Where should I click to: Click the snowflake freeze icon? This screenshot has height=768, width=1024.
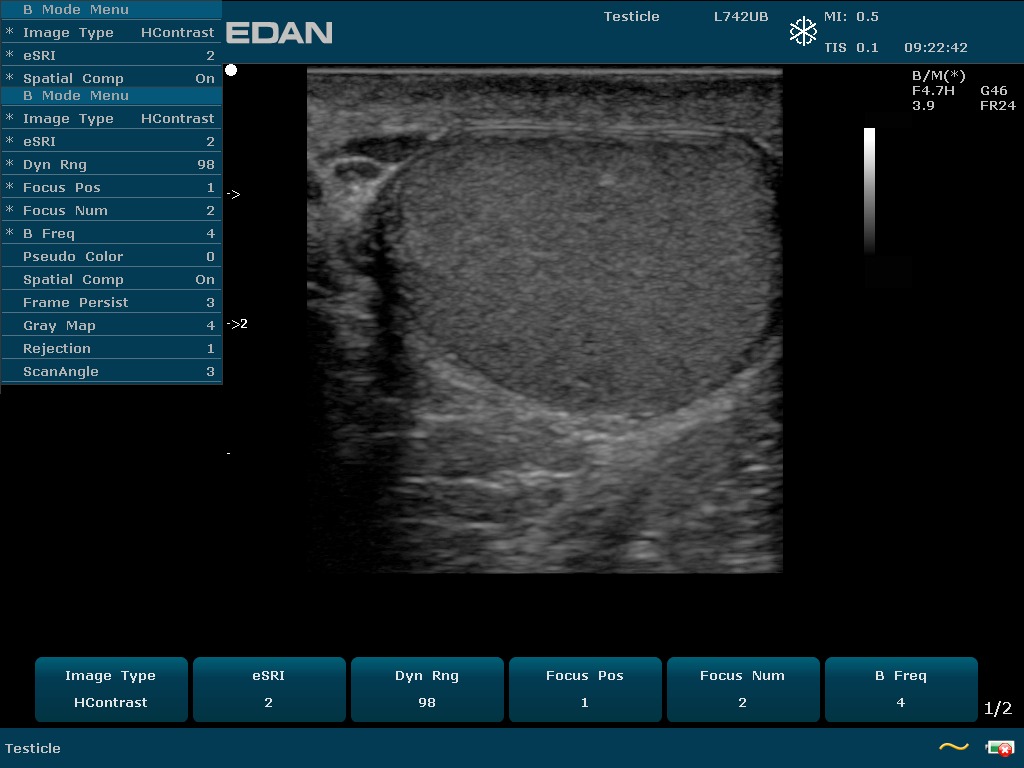click(x=803, y=32)
